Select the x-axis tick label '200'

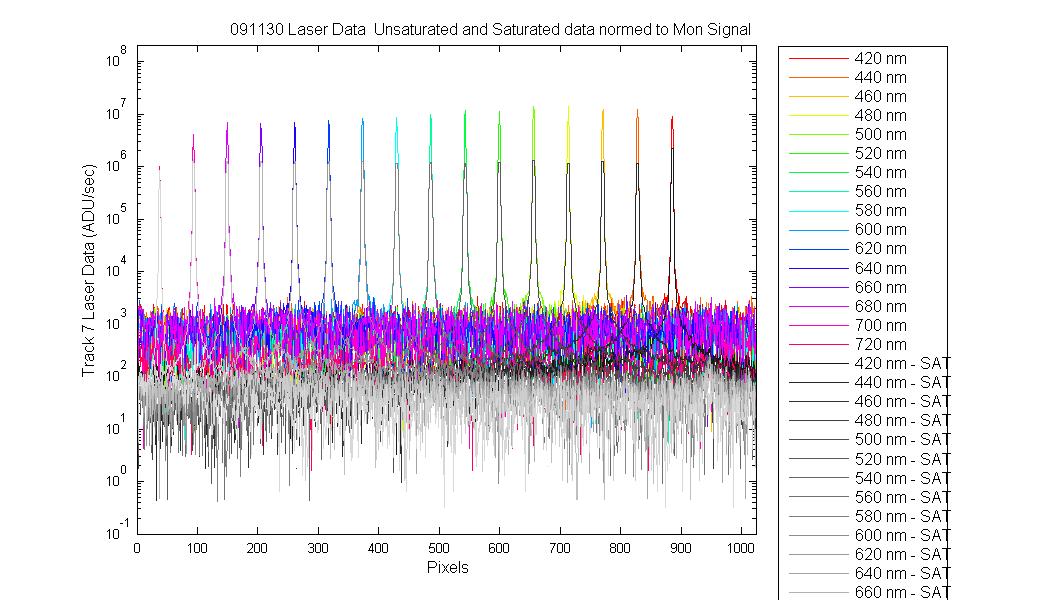tap(257, 548)
